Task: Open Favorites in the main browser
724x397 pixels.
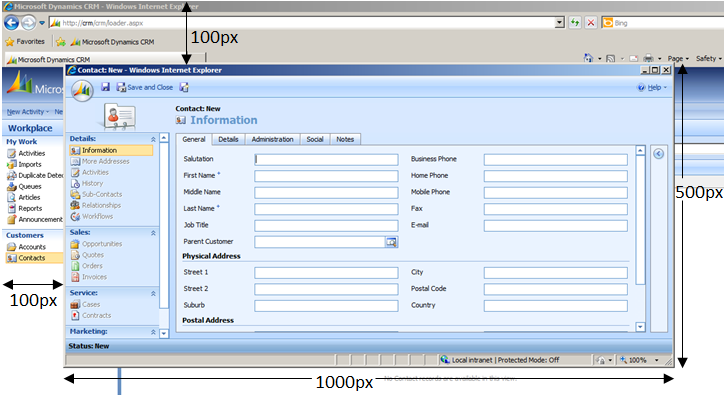Action: coord(25,42)
